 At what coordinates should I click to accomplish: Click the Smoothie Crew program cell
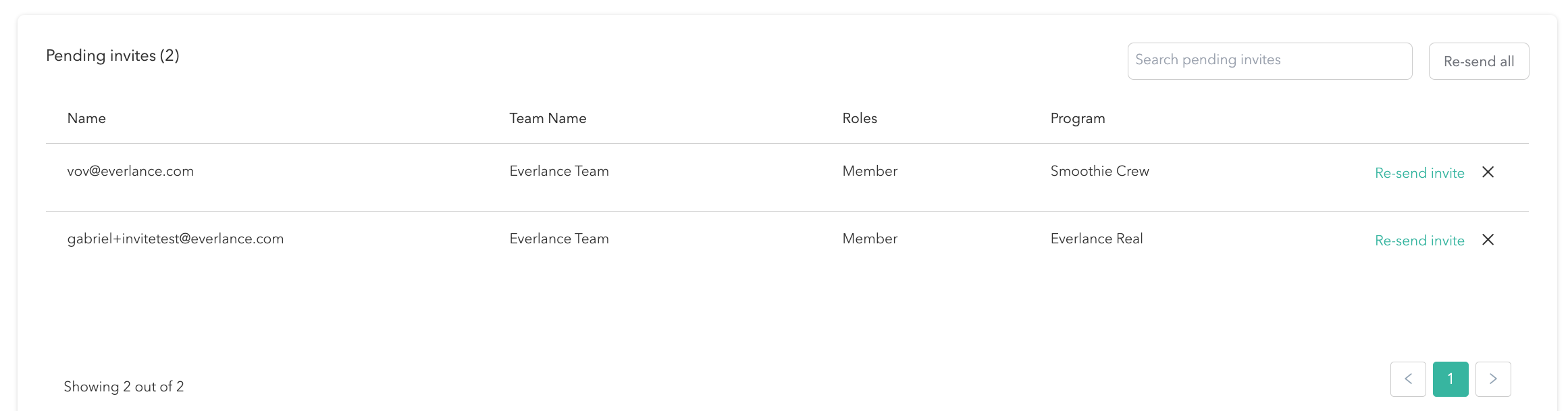pos(1099,171)
